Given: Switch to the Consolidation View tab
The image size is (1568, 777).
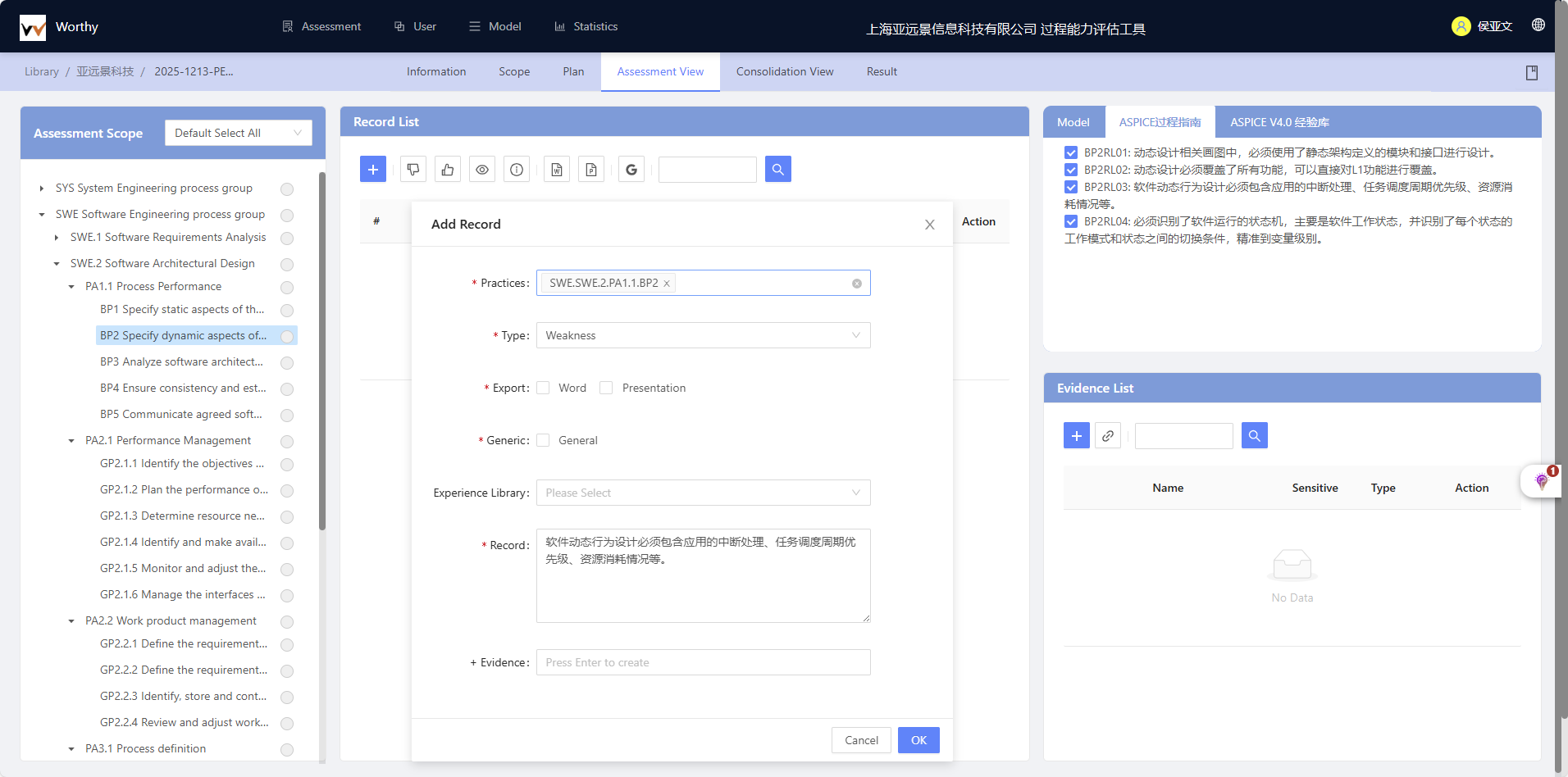Looking at the screenshot, I should 785,72.
